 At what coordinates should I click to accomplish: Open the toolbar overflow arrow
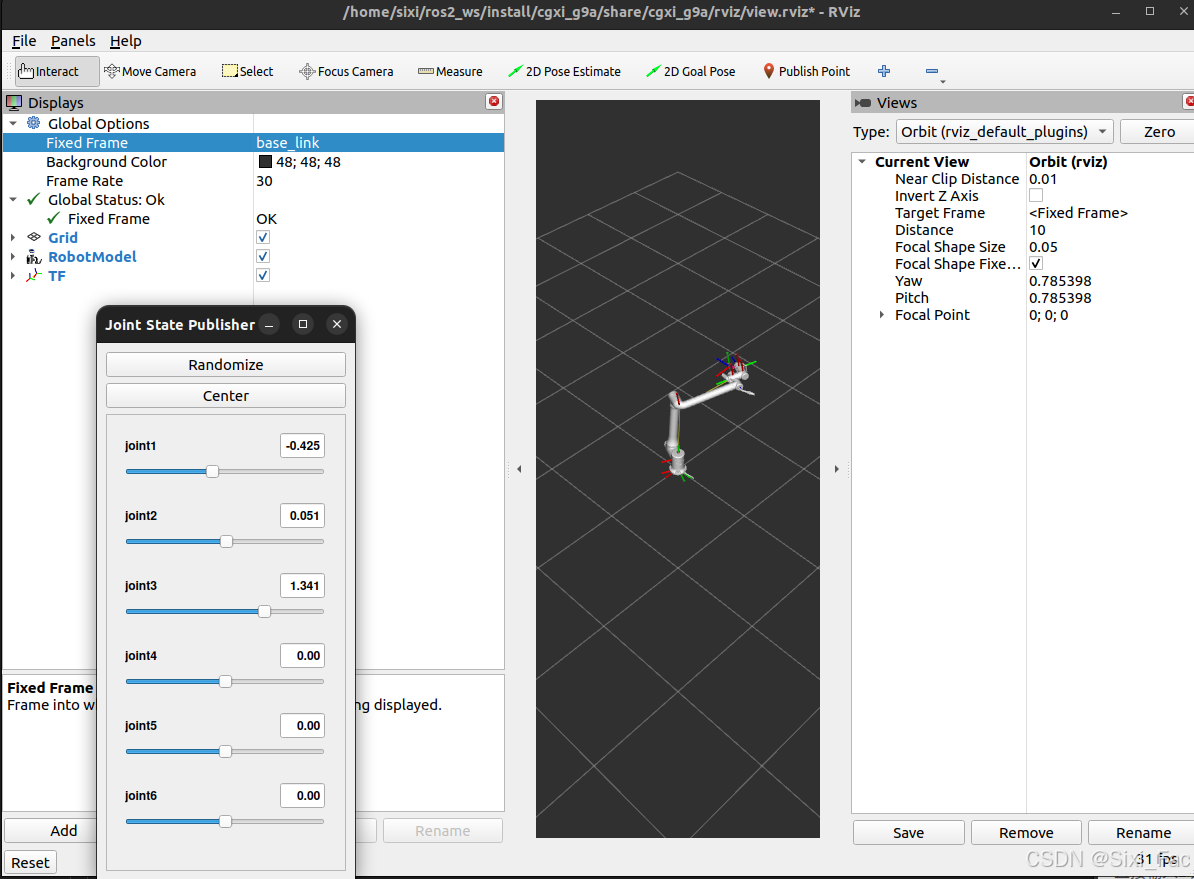943,81
